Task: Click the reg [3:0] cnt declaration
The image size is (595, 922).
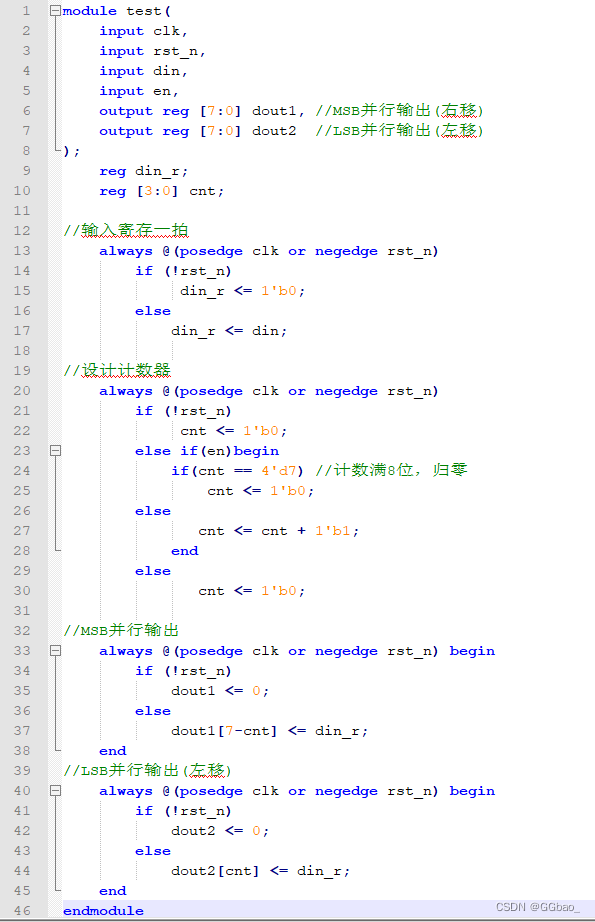Action: point(162,191)
